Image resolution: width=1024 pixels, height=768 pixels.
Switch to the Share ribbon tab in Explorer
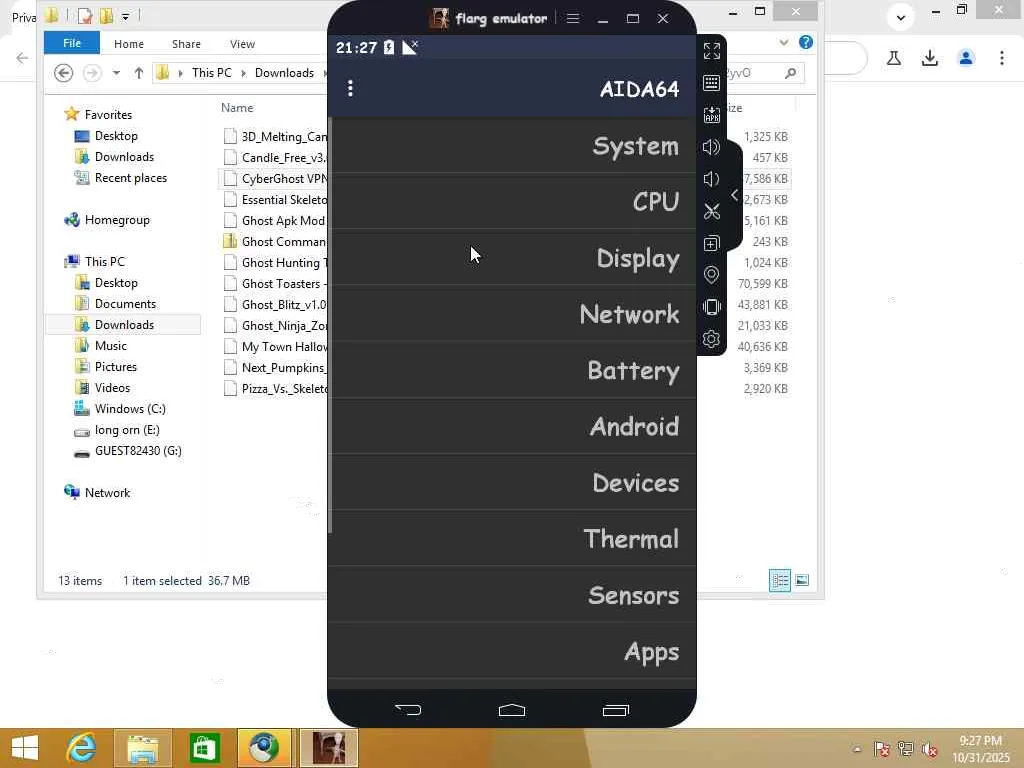pos(186,44)
